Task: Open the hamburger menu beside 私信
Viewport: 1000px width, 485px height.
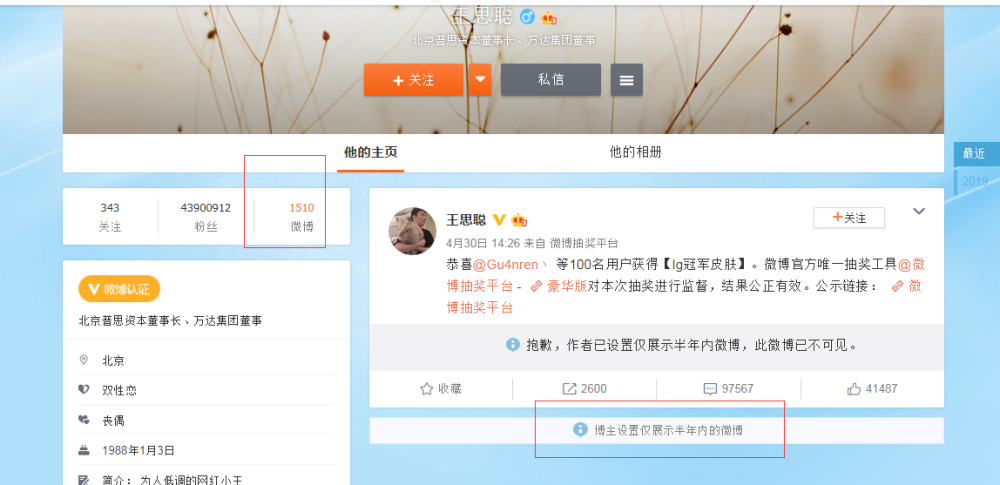Action: [x=626, y=80]
